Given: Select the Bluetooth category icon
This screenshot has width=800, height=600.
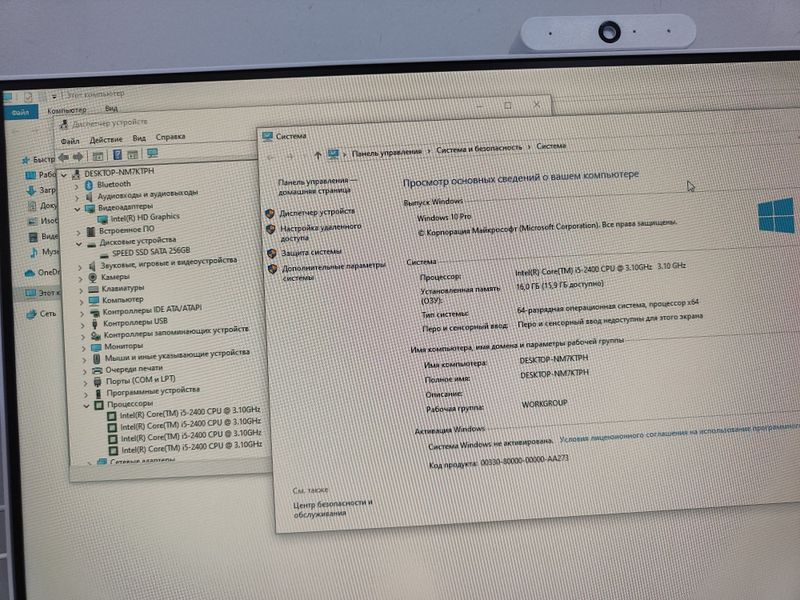Looking at the screenshot, I should pyautogui.click(x=88, y=185).
